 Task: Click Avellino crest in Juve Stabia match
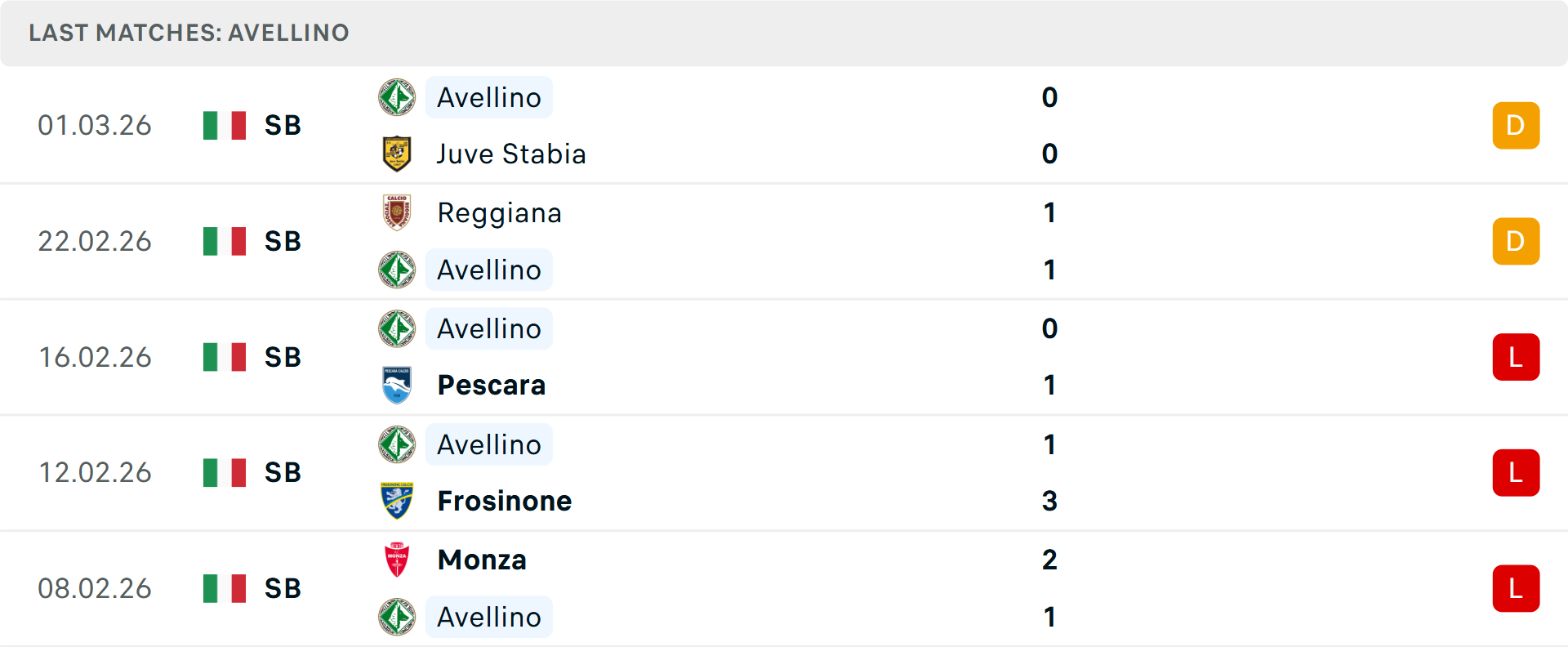coord(397,97)
